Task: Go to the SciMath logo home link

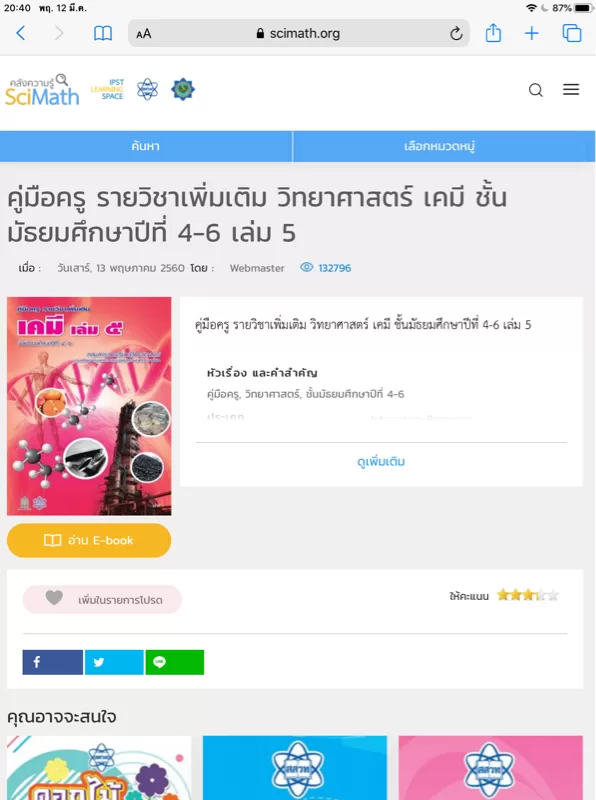Action: point(42,90)
